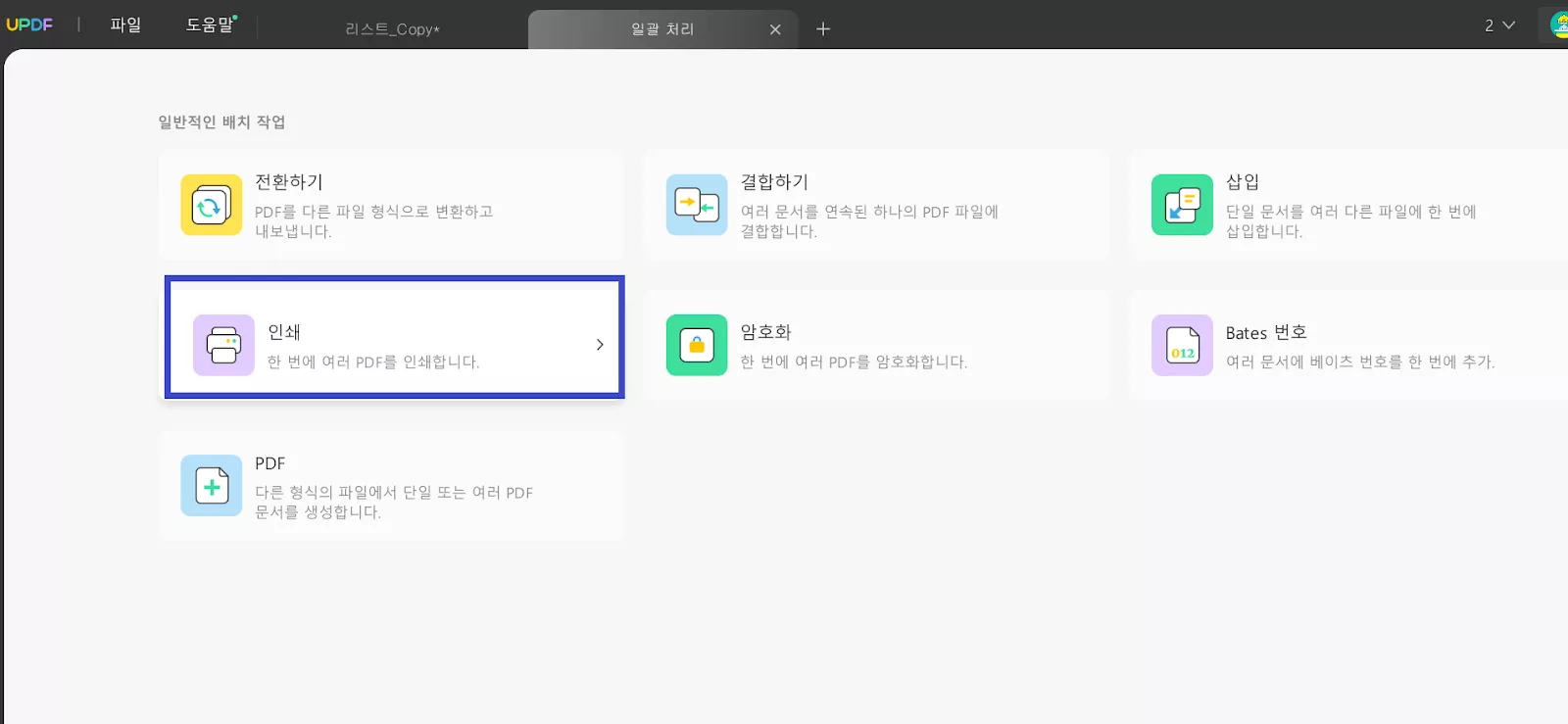Image resolution: width=1568 pixels, height=724 pixels.
Task: Click the user avatar in the top corner
Action: (x=1558, y=24)
